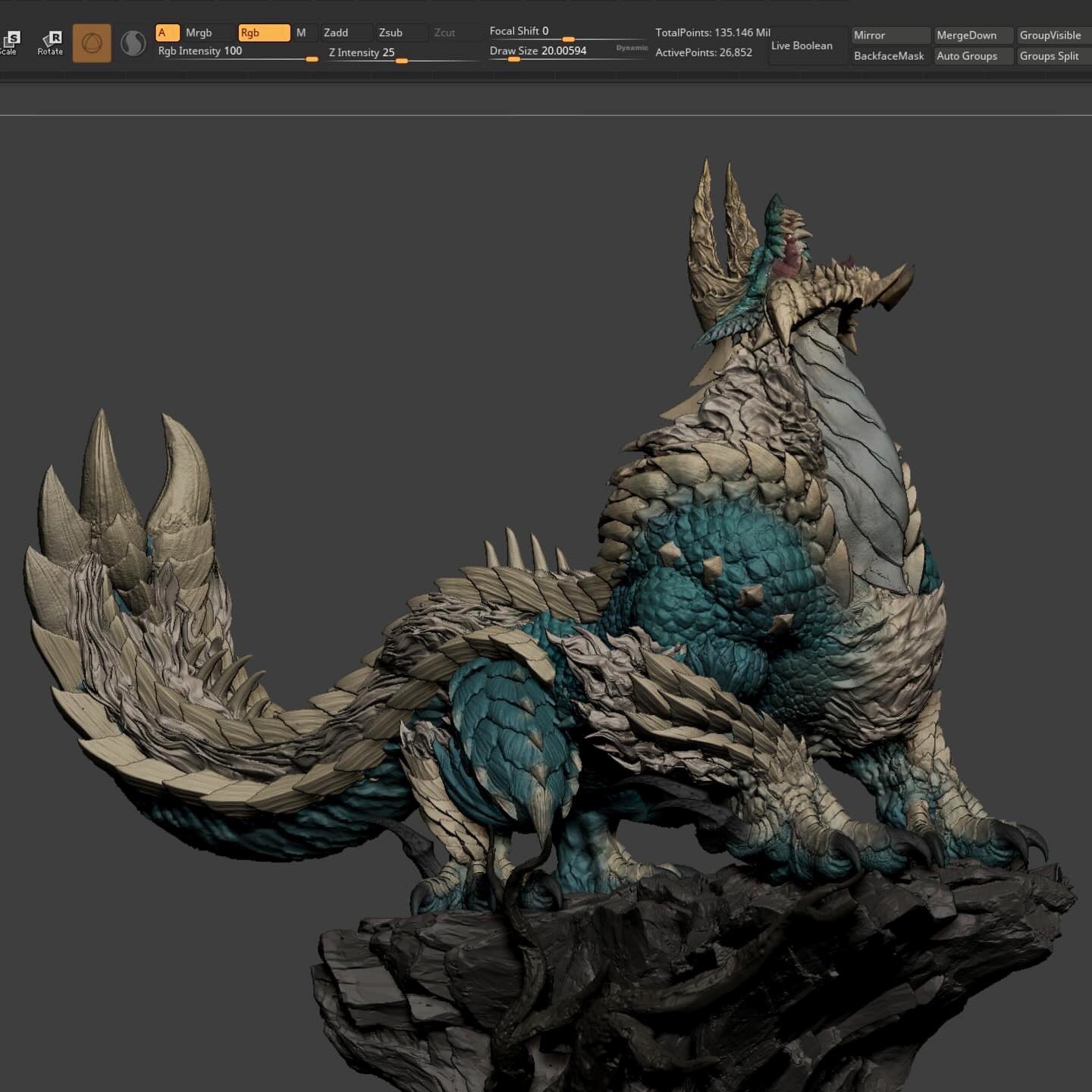The width and height of the screenshot is (1092, 1092).
Task: Click the gray sphere Sculptris Pro icon
Action: point(133,43)
